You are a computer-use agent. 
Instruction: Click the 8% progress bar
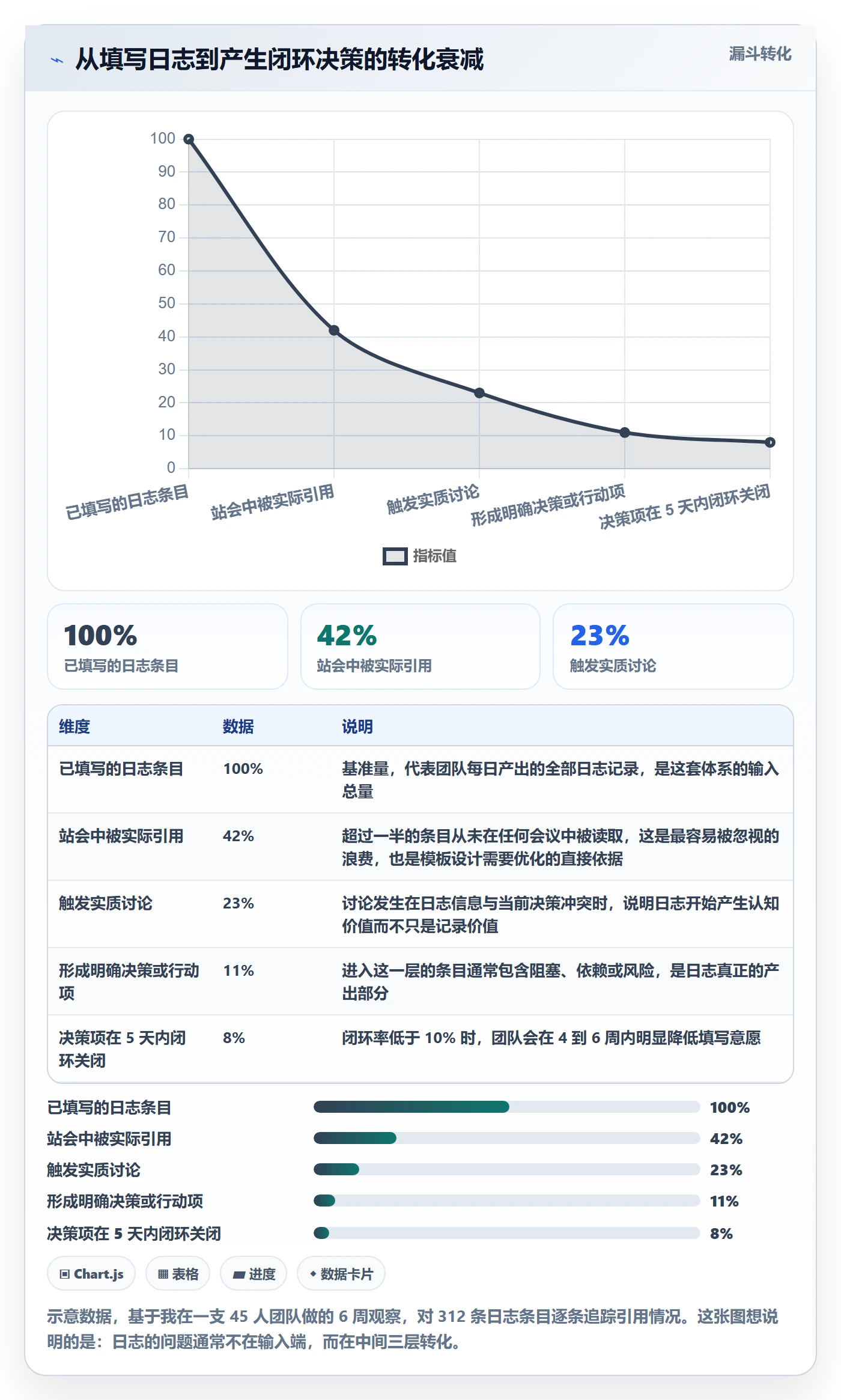point(506,1233)
